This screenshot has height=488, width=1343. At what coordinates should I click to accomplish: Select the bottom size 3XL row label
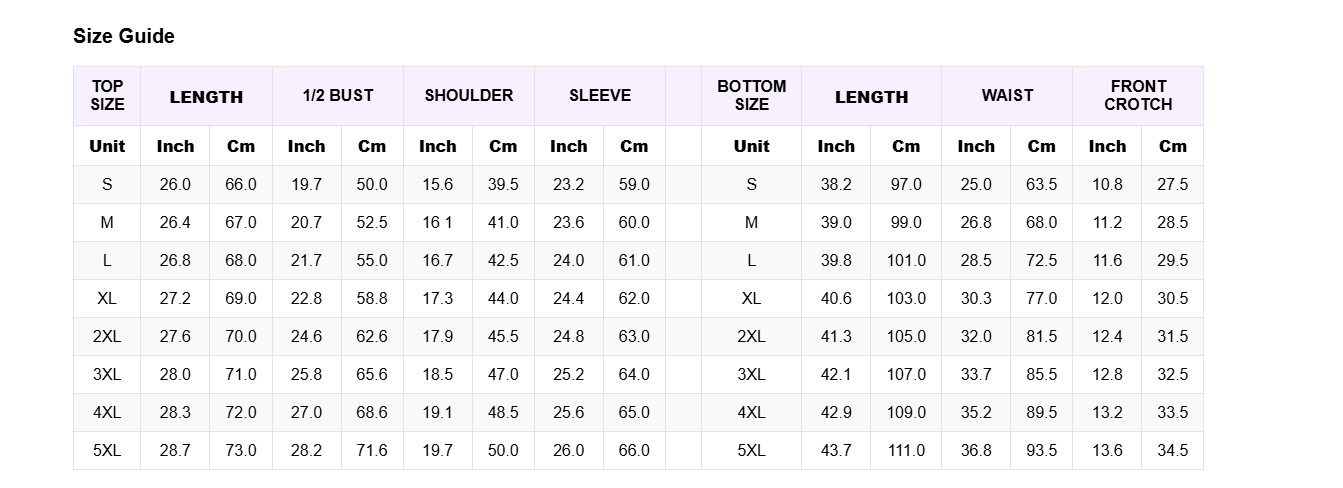pos(752,374)
